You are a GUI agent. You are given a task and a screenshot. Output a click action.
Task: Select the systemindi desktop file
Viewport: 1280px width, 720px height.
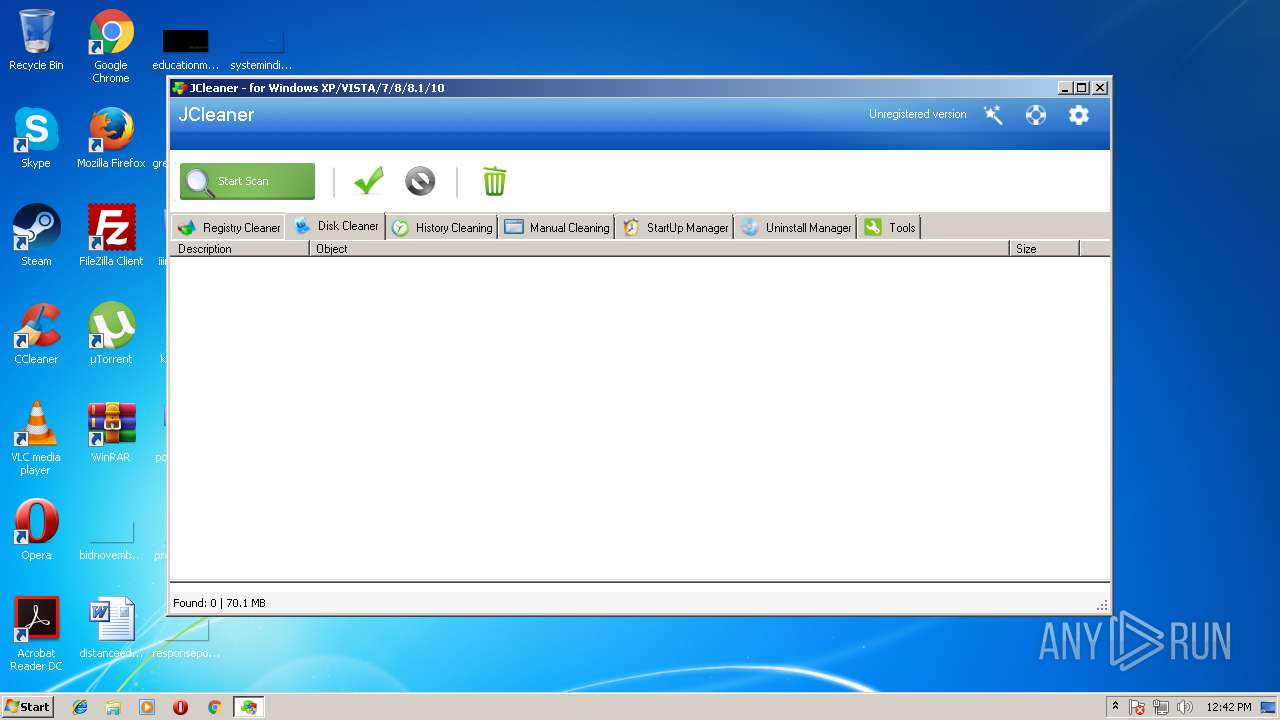click(261, 50)
